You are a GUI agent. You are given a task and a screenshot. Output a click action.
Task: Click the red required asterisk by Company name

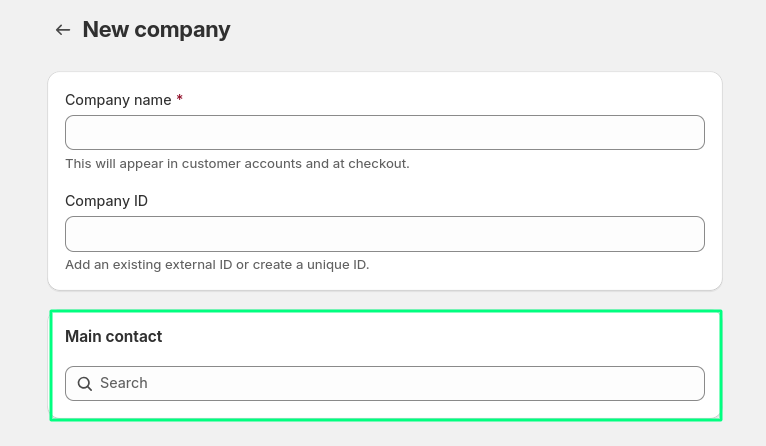[179, 100]
